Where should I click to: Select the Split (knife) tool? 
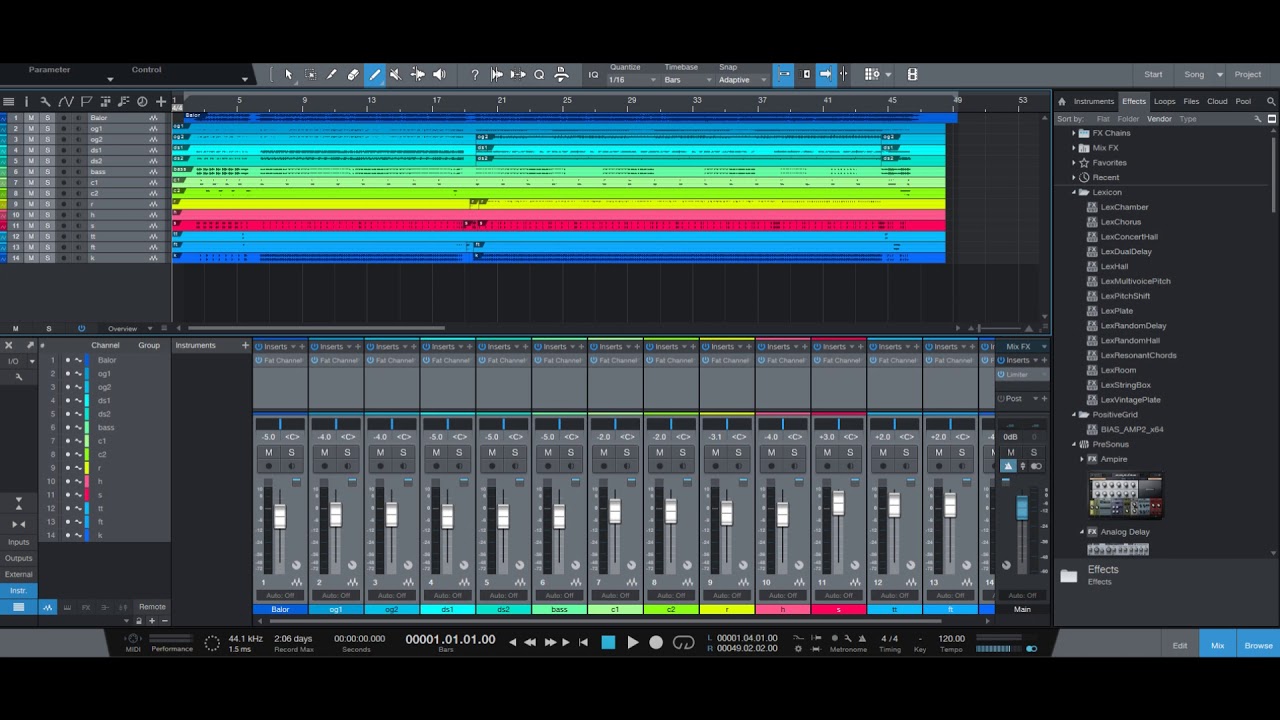click(x=332, y=74)
